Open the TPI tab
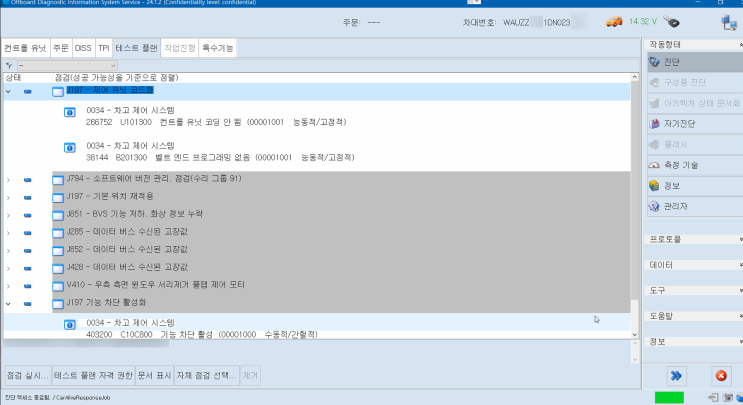 coord(104,48)
